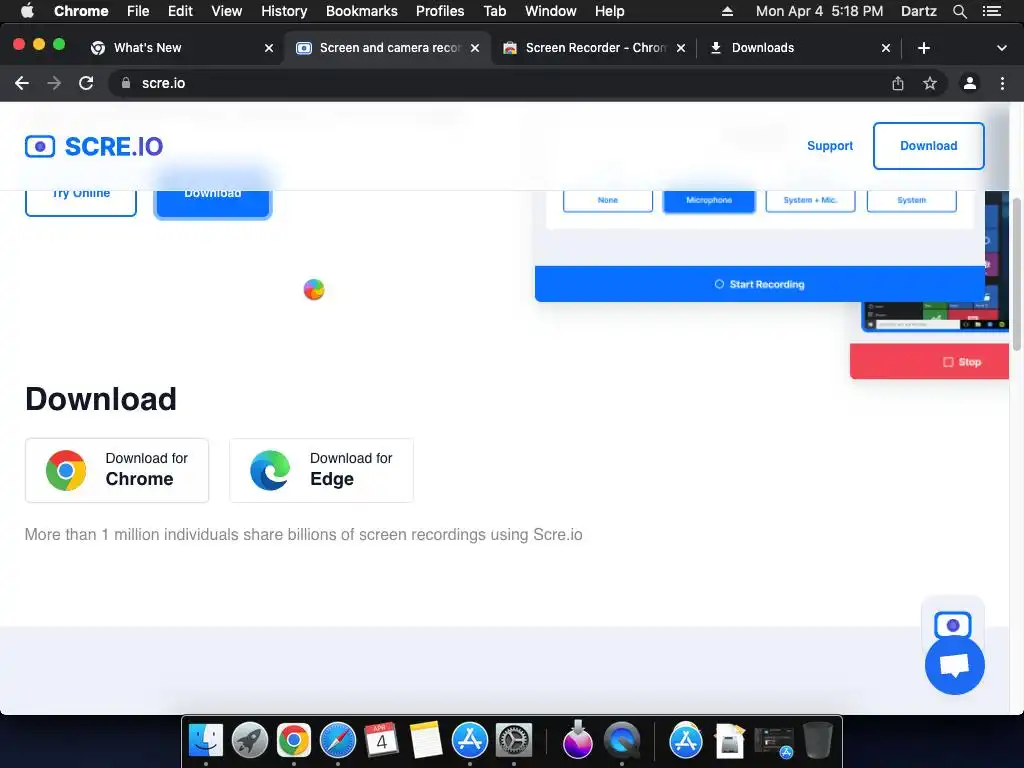Click the Try Online button
The width and height of the screenshot is (1024, 768).
point(81,201)
